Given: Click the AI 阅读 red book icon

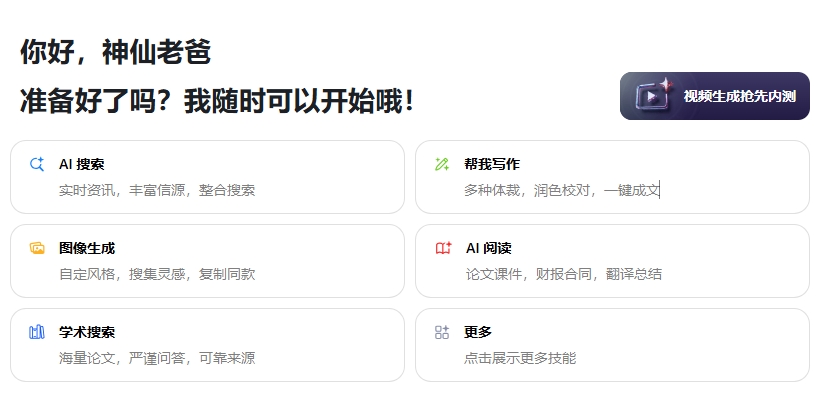Looking at the screenshot, I should (443, 248).
